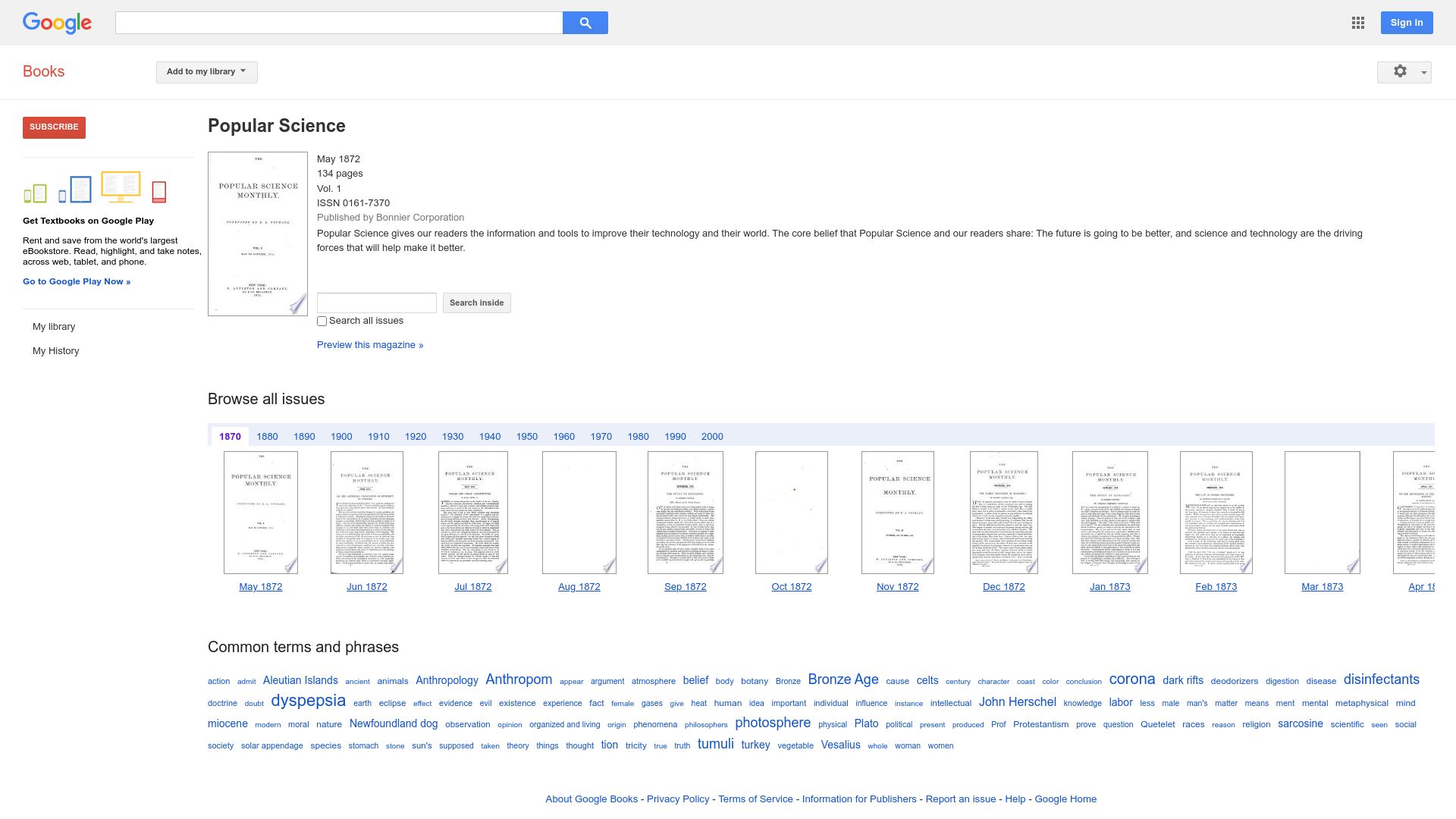1456x819 pixels.
Task: Click the corona term link
Action: [1132, 679]
